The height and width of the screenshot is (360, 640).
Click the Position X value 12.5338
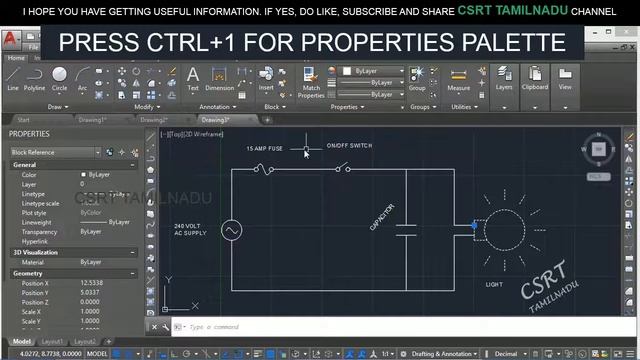tap(92, 283)
